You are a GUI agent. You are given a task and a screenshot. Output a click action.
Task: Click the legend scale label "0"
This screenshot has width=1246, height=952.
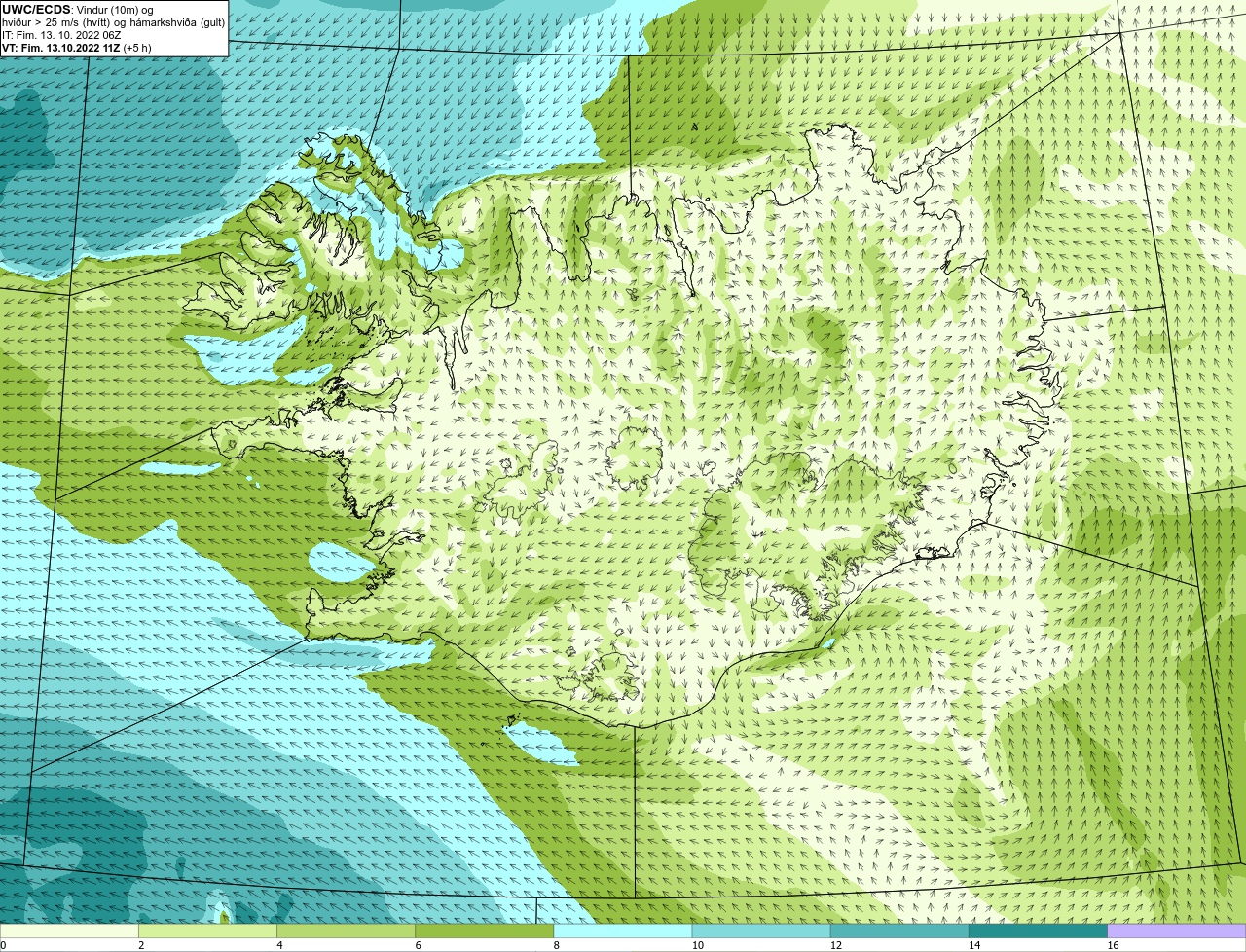3,945
